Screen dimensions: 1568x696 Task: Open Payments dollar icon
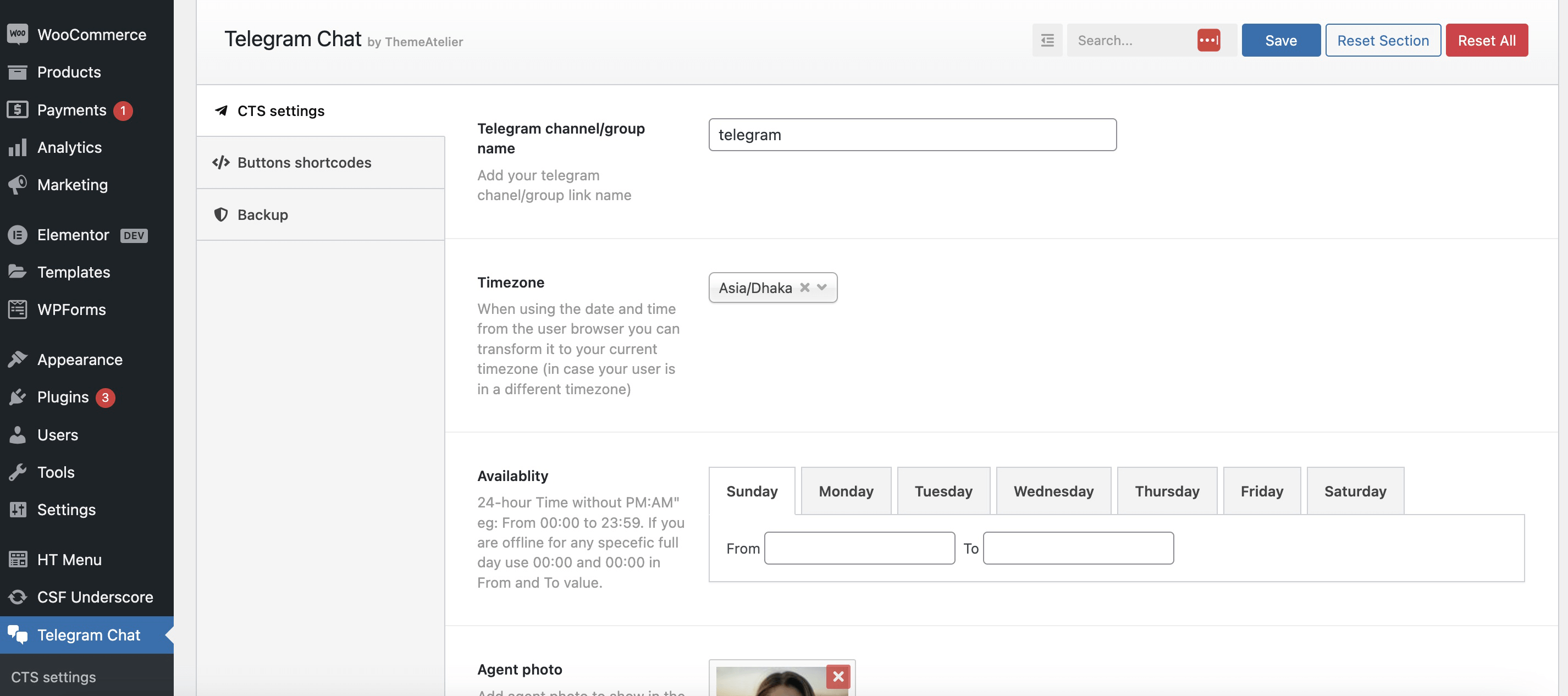[18, 109]
